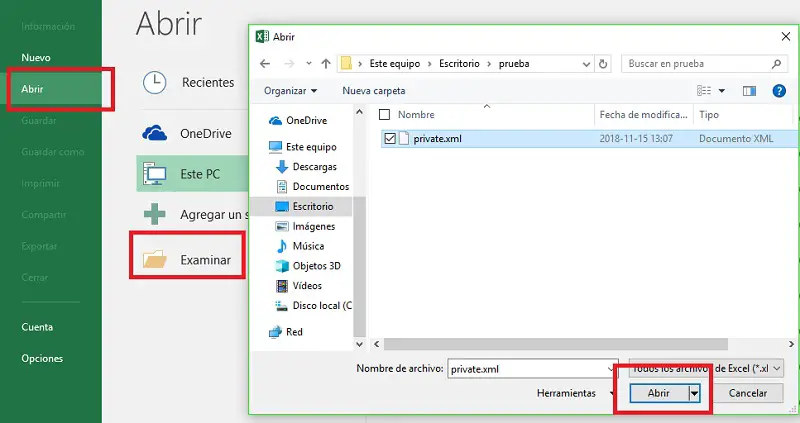Go back in the Abrir dialog
This screenshot has height=423, width=800.
click(x=265, y=64)
